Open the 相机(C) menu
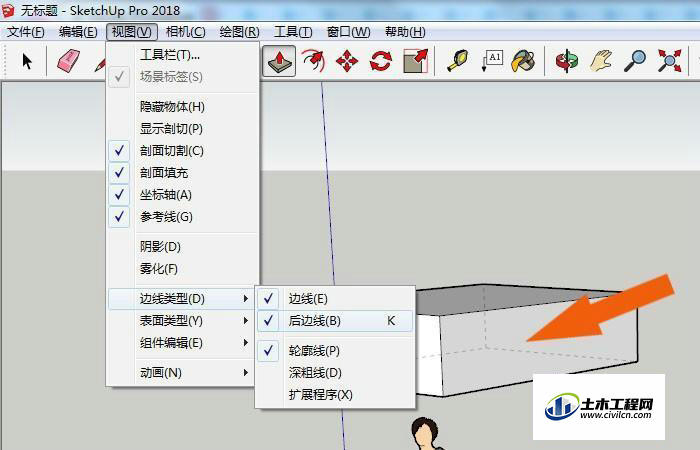Screen dimensions: 700x450 pyautogui.click(x=185, y=32)
